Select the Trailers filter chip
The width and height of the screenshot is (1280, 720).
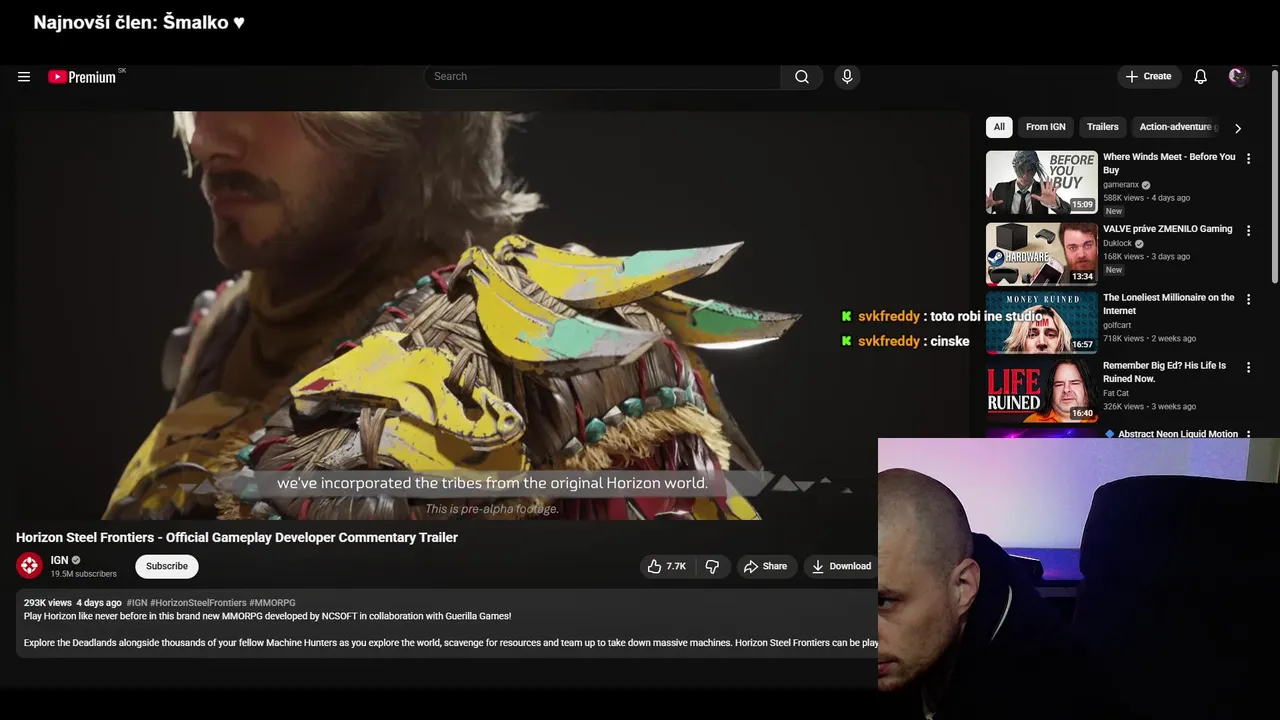click(x=1103, y=127)
